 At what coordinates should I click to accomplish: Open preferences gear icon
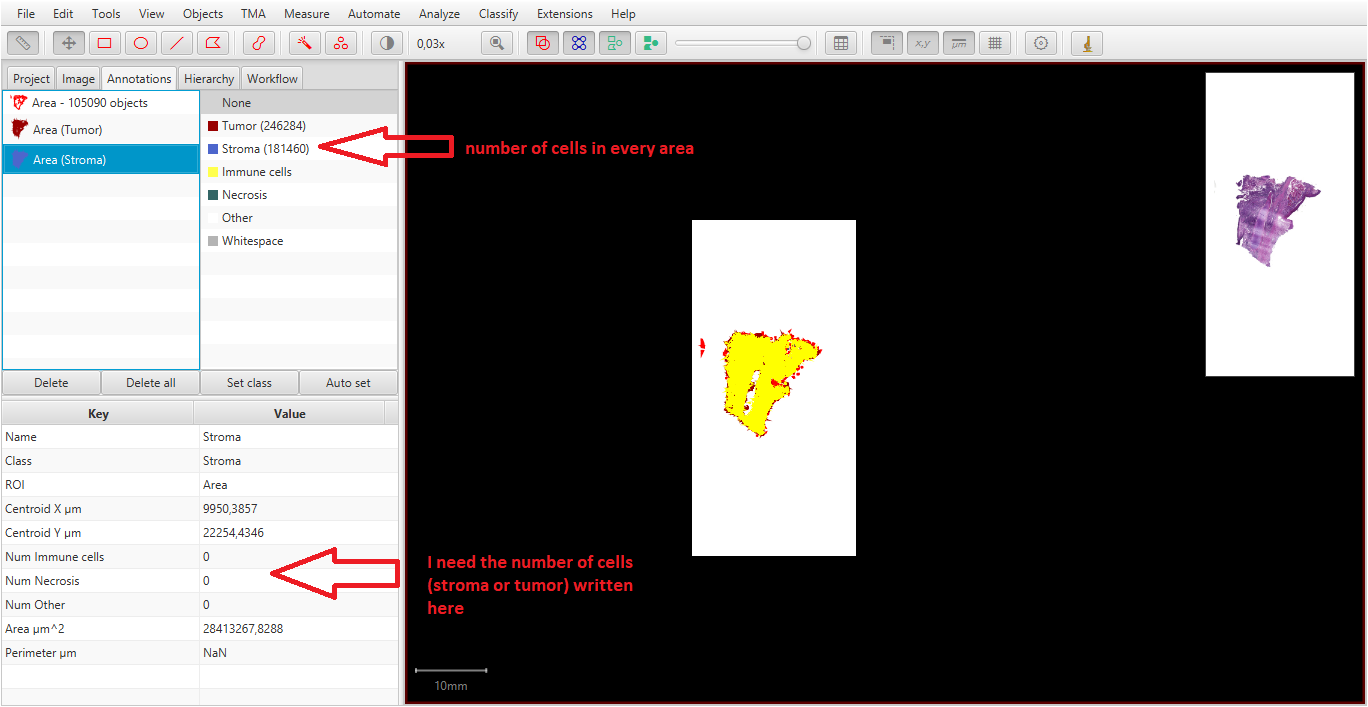1041,43
